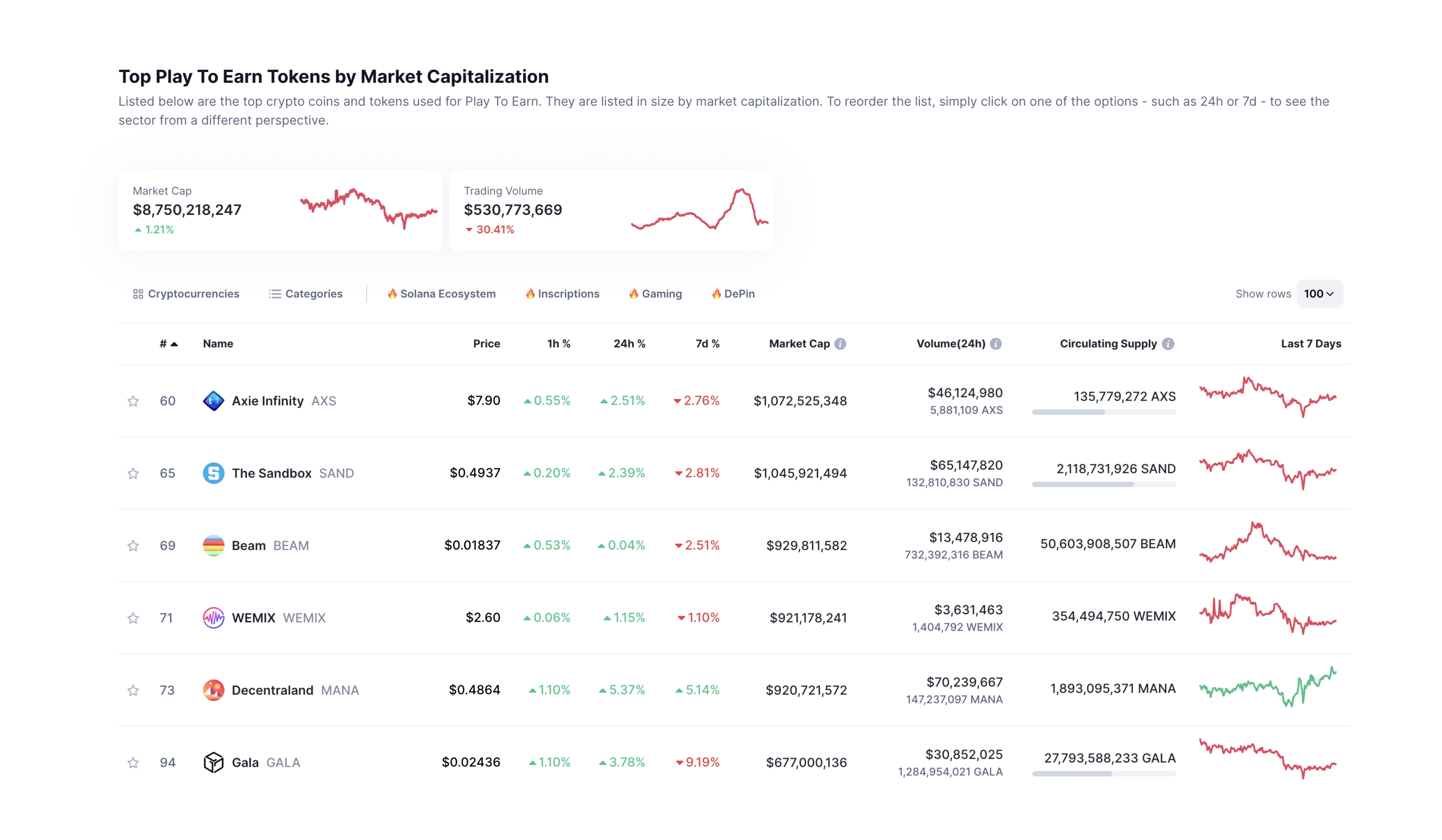The width and height of the screenshot is (1442, 840).
Task: Sort the table by Price column
Action: pyautogui.click(x=486, y=344)
